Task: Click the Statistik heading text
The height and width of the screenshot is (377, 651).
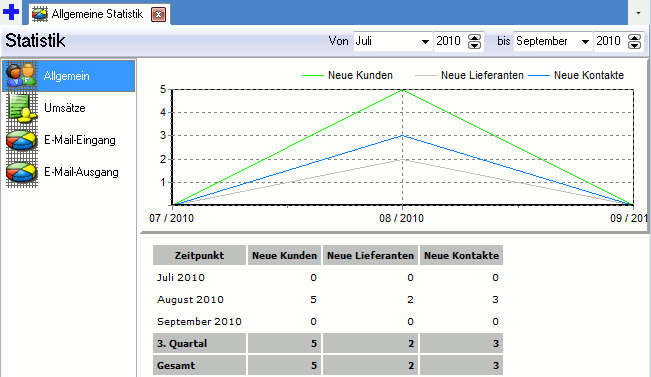Action: click(35, 41)
